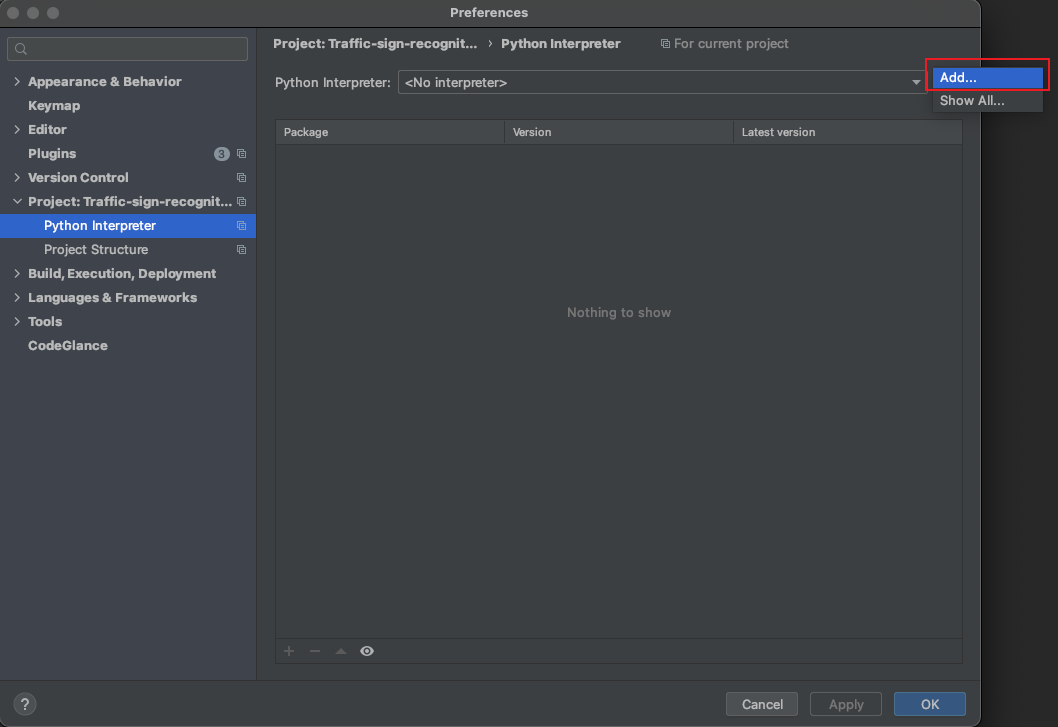Click the upgrade package arrow icon
This screenshot has width=1058, height=727.
pos(341,651)
